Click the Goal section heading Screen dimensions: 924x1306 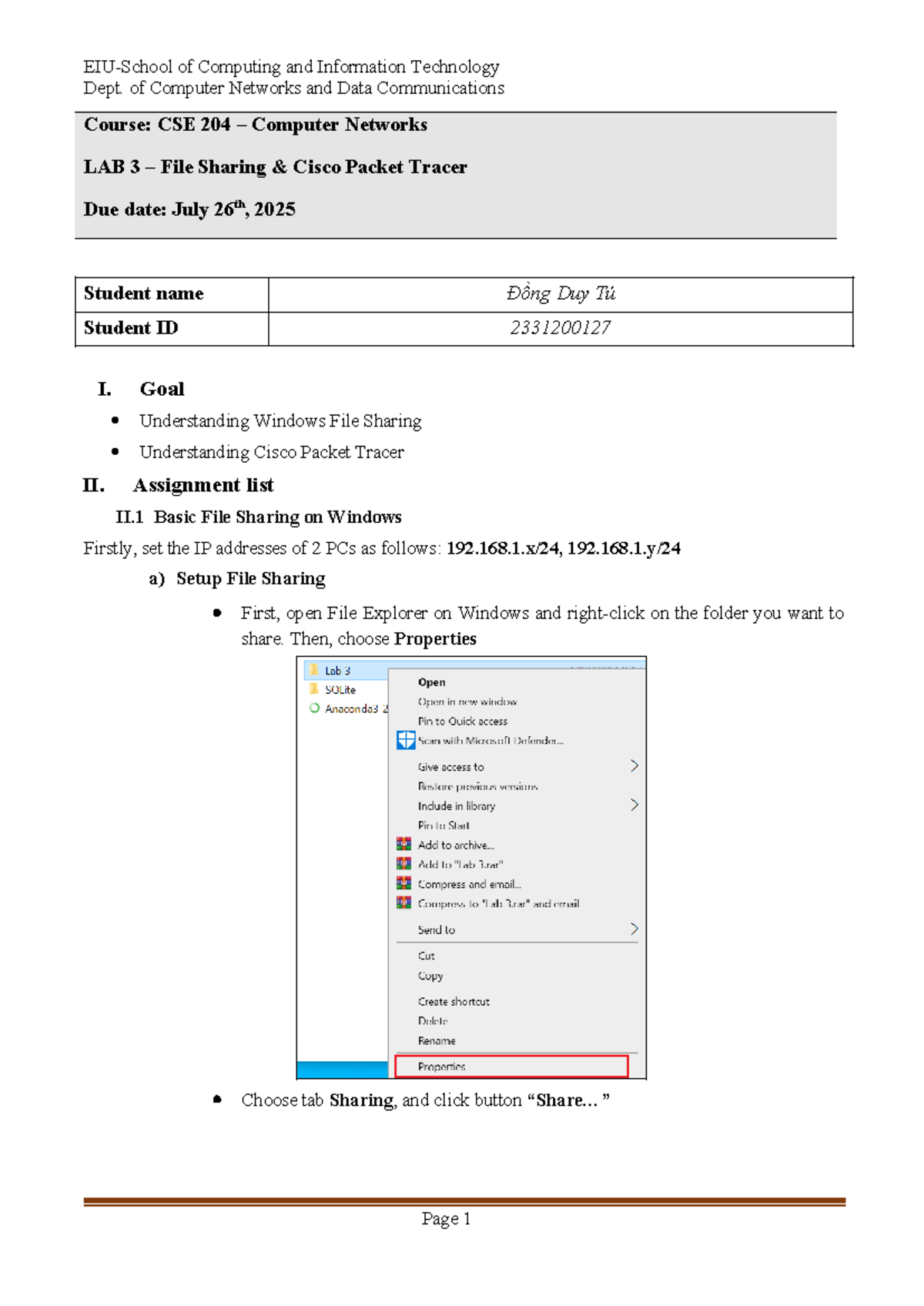[162, 389]
